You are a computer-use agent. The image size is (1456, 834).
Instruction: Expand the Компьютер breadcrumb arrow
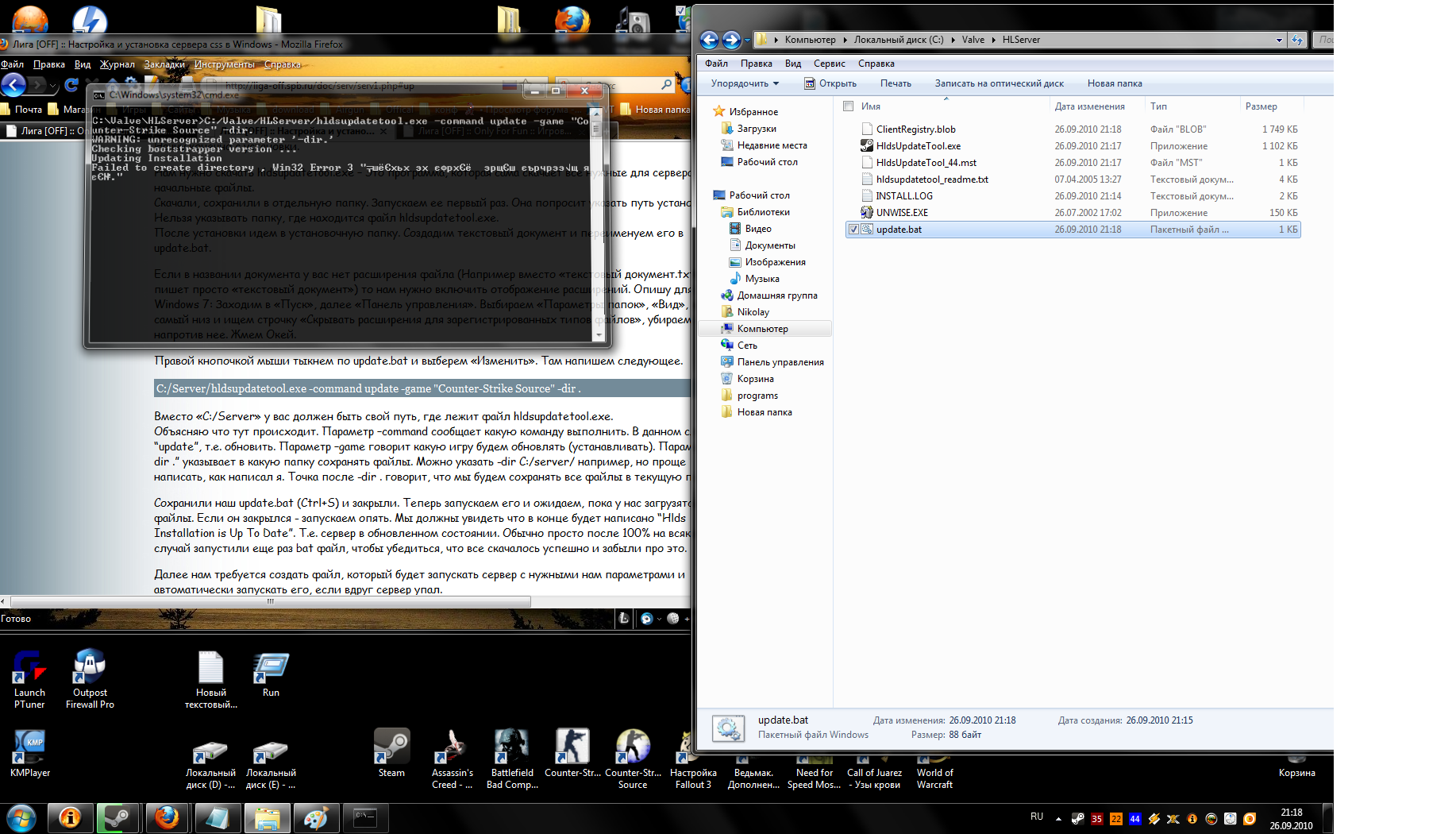click(x=845, y=40)
